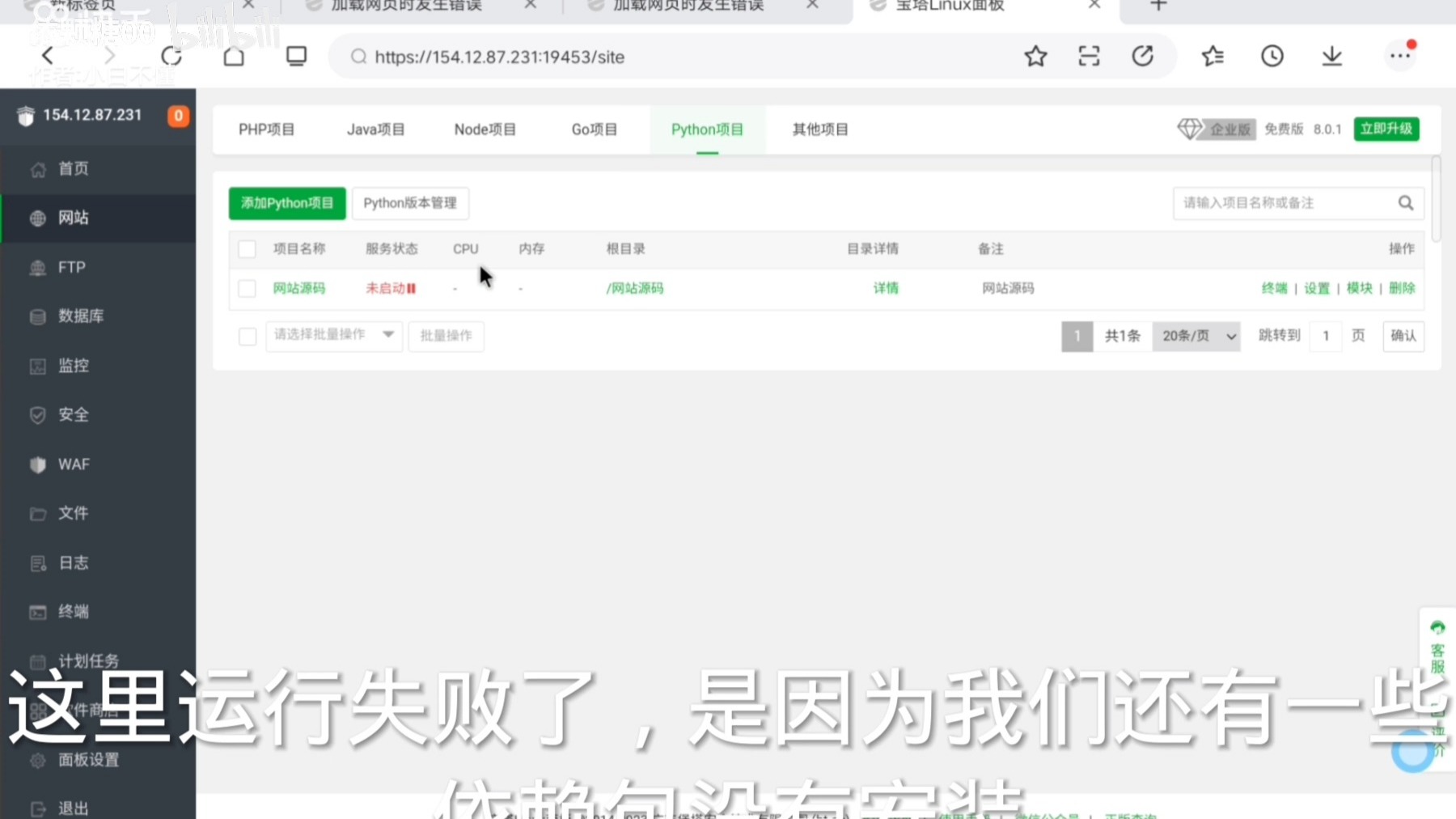Open the downloads icon
The image size is (1456, 819).
point(1331,56)
